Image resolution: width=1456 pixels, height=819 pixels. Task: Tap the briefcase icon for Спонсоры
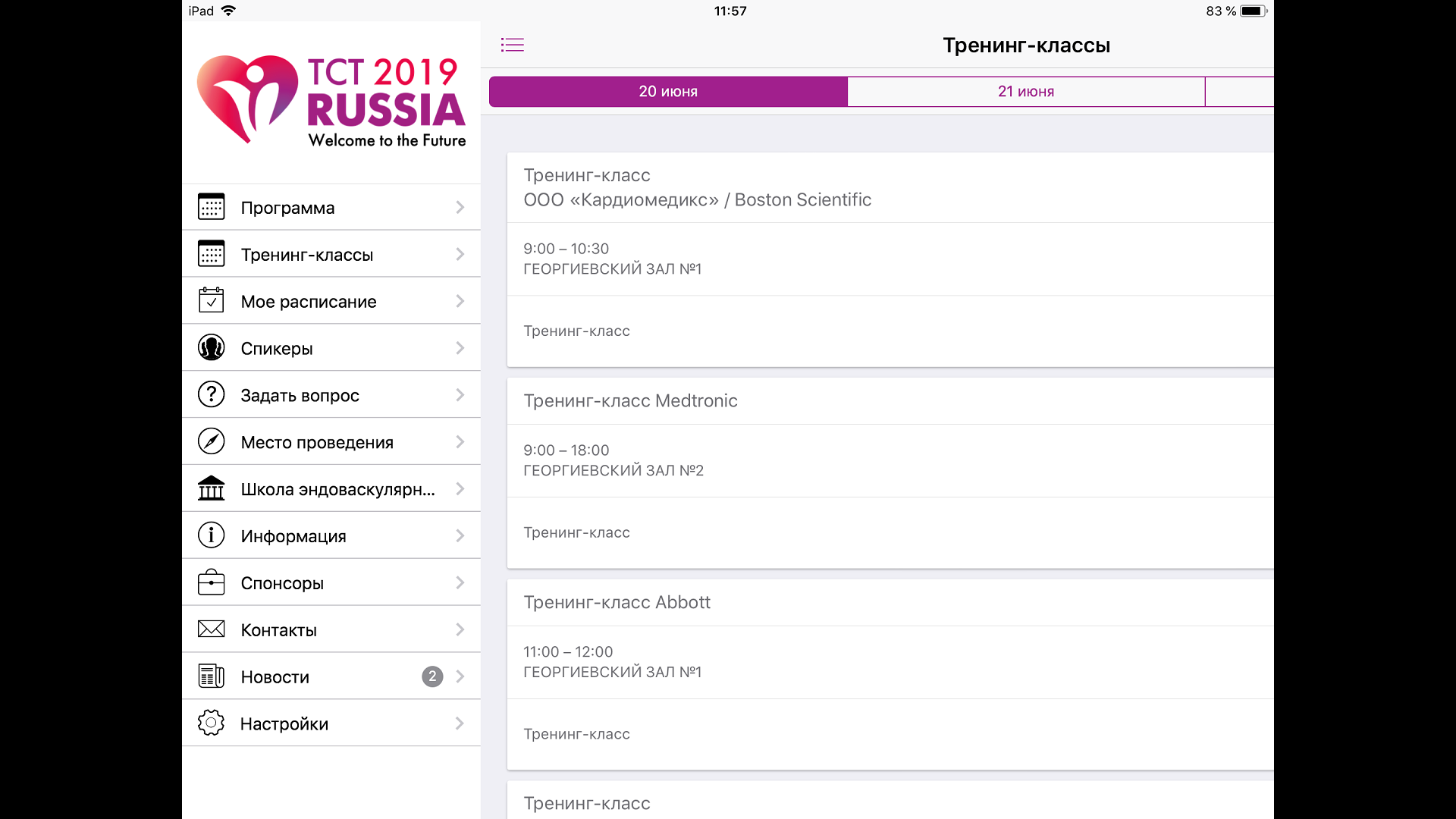point(211,582)
